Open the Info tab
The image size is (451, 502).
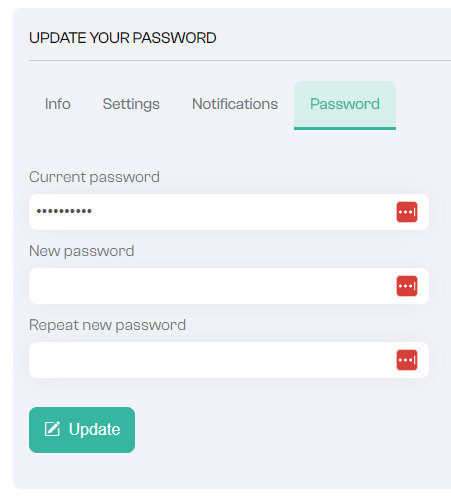click(58, 104)
